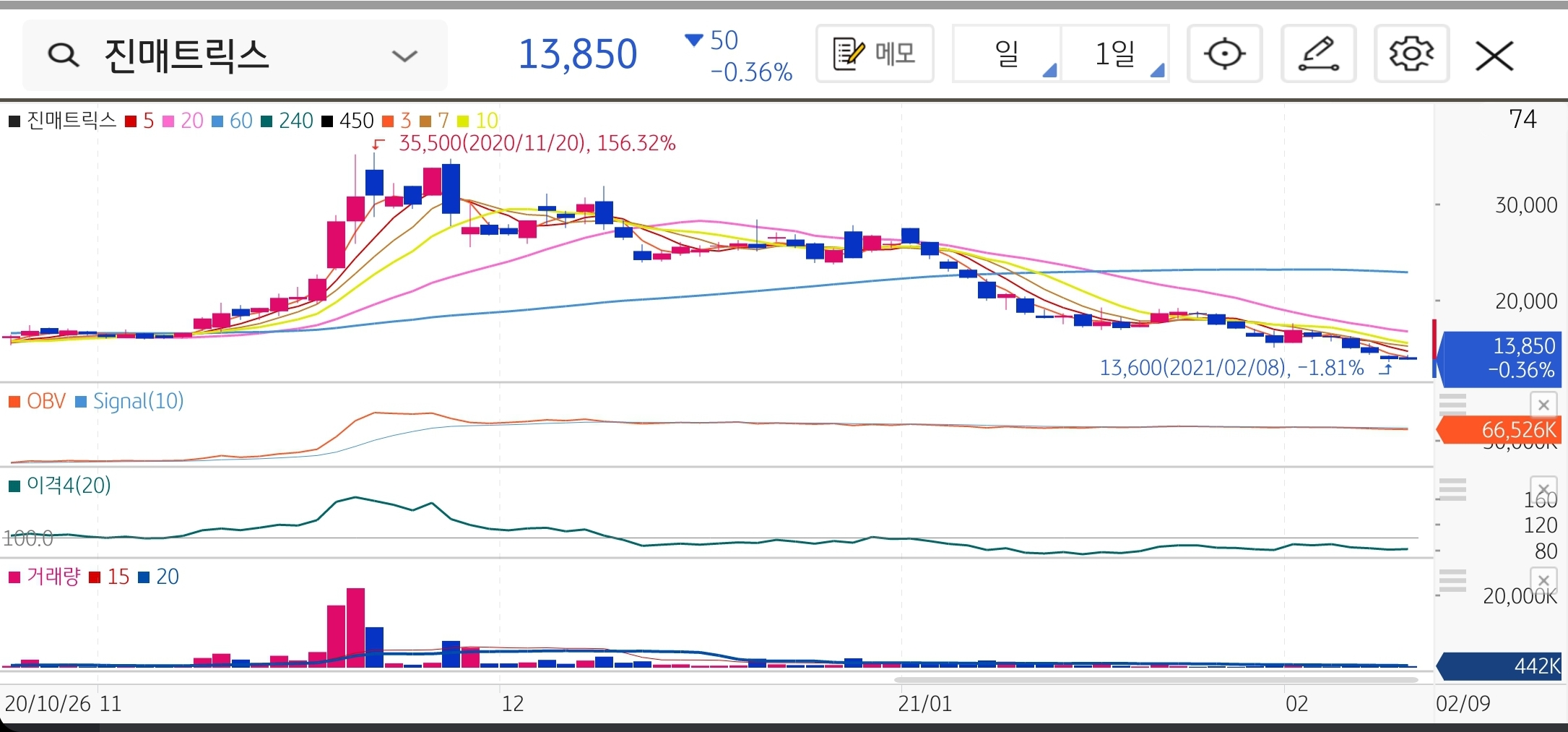The width and height of the screenshot is (1568, 732).
Task: Open chart settings gear
Action: [x=1411, y=53]
